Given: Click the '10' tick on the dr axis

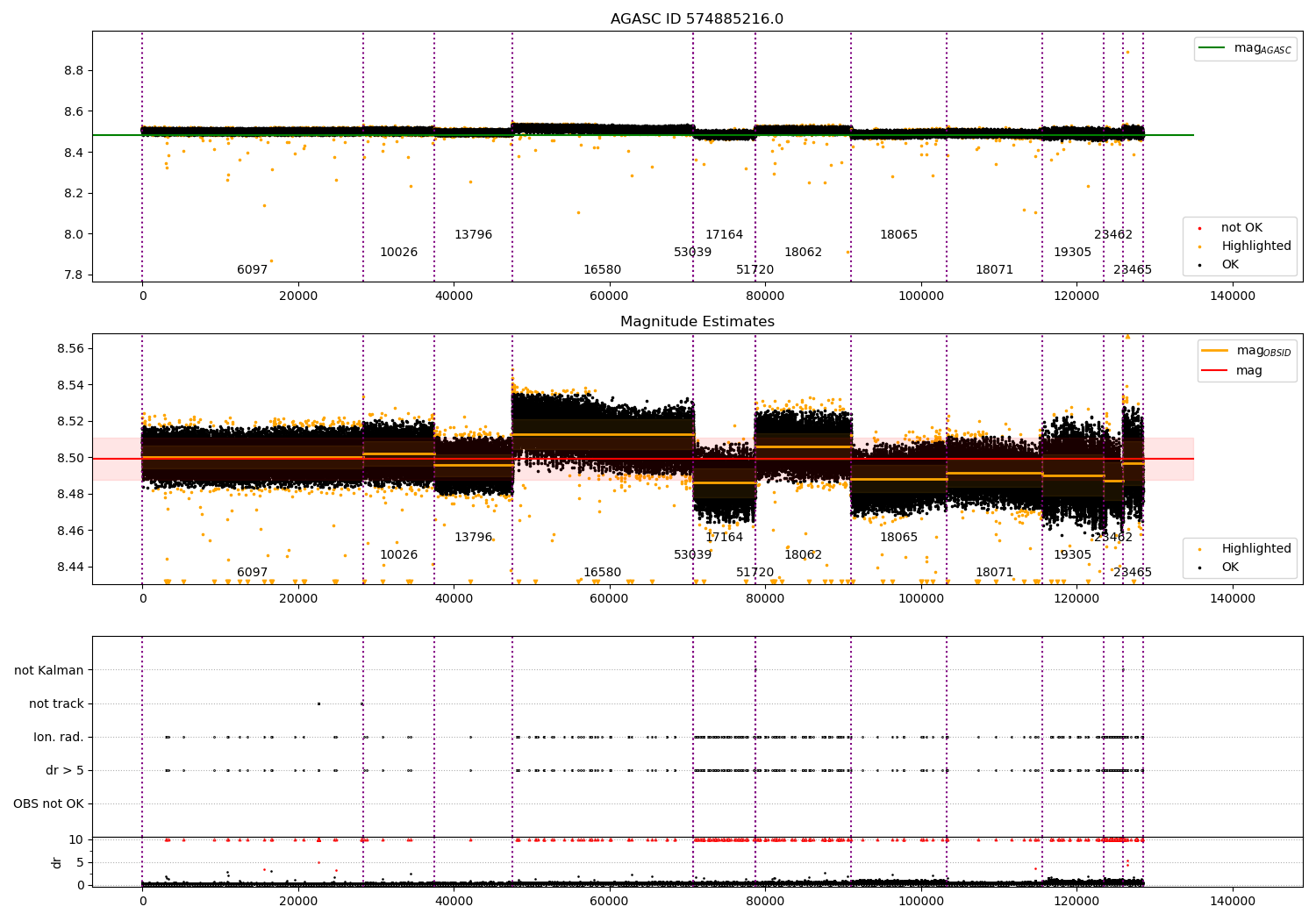Looking at the screenshot, I should [x=76, y=840].
